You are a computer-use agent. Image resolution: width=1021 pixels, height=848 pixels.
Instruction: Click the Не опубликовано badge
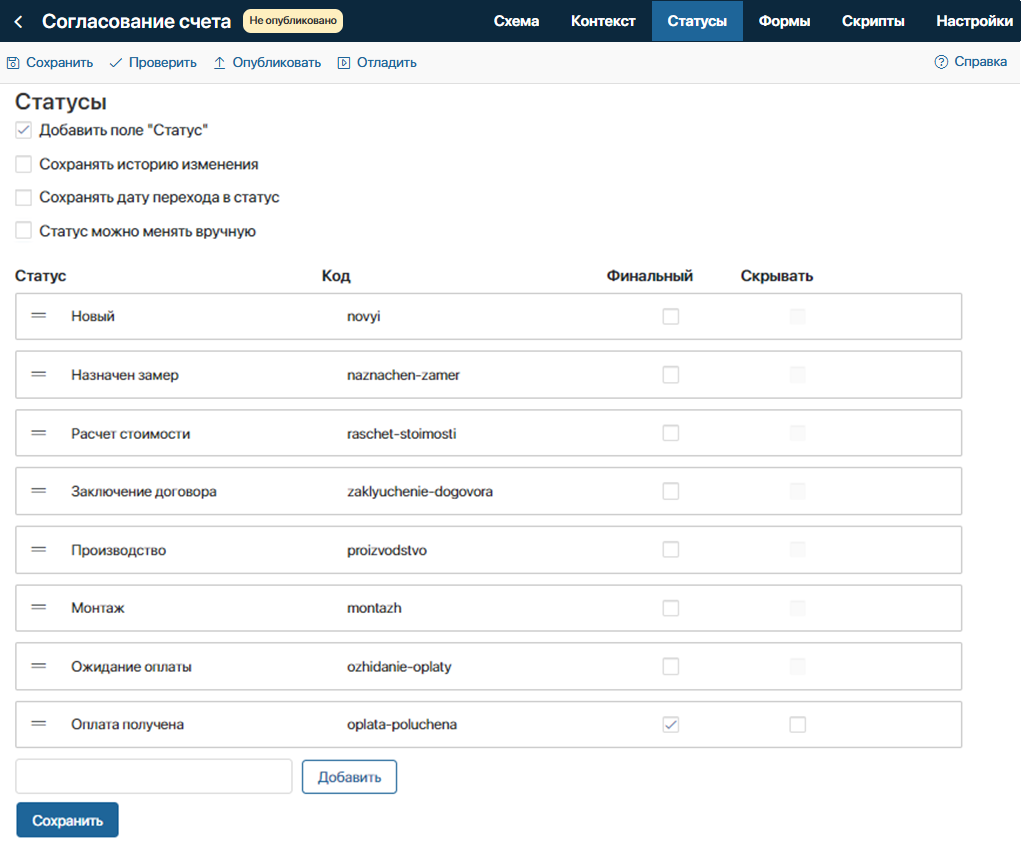(293, 21)
